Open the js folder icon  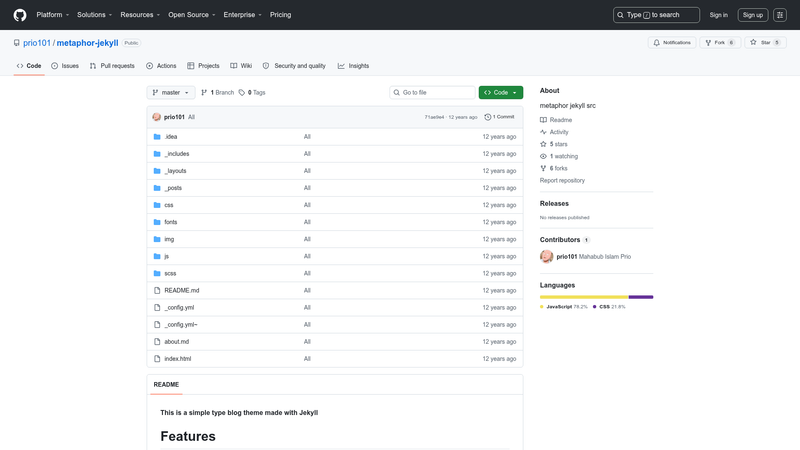pos(157,256)
